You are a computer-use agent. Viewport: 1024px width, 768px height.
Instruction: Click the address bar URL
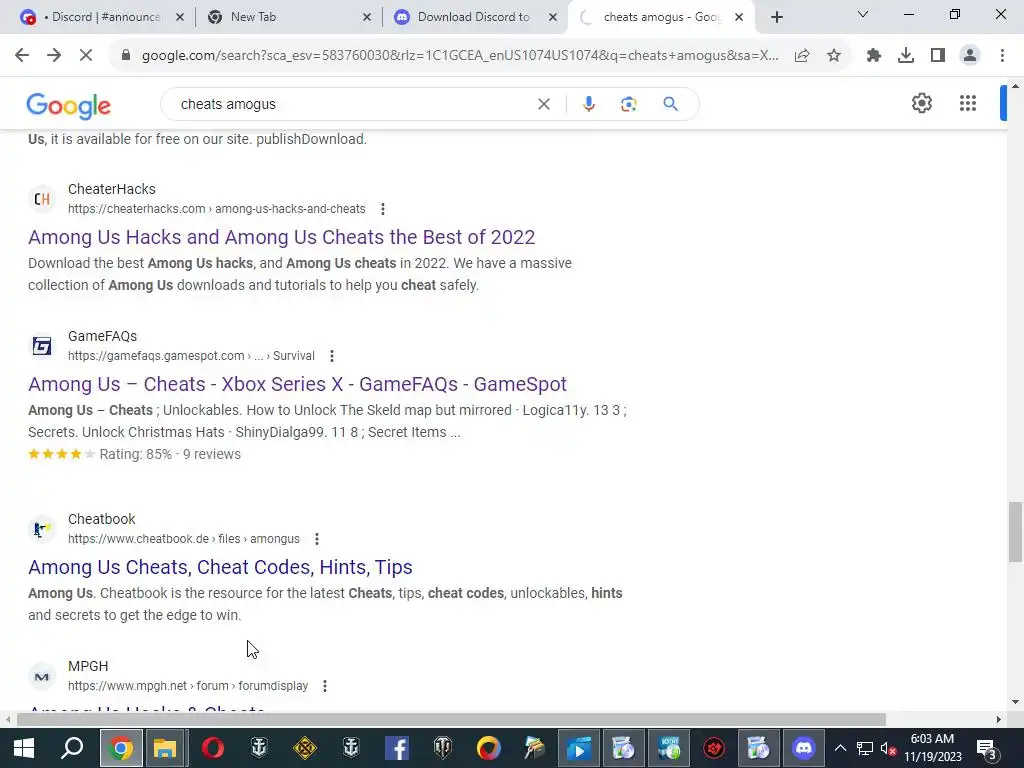point(460,56)
